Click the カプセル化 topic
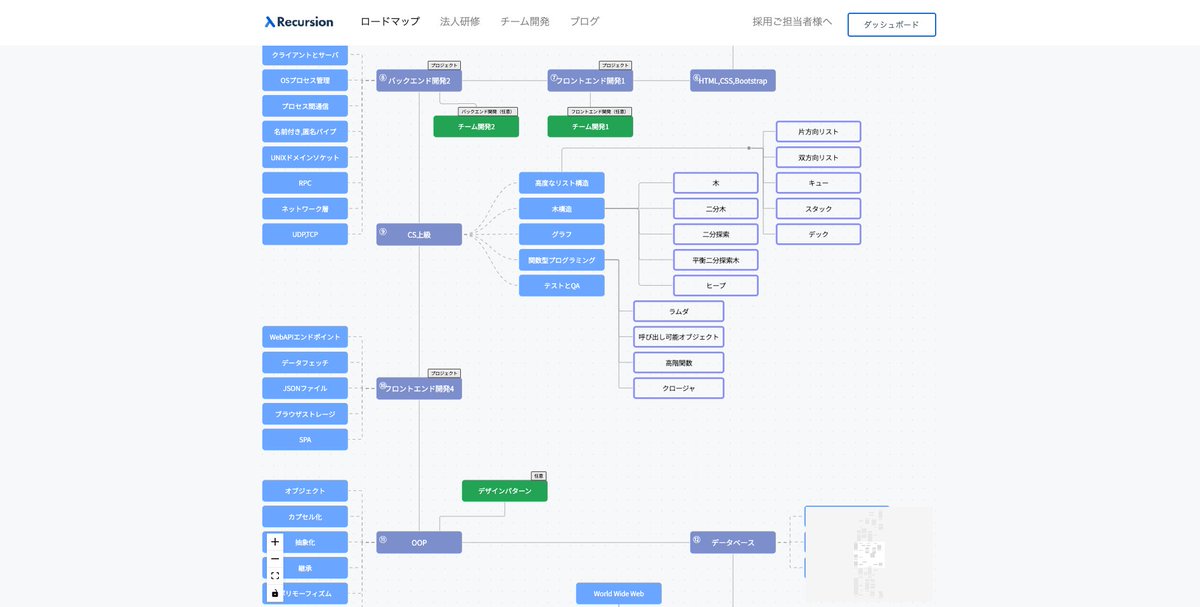Viewport: 1200px width, 607px height. click(x=305, y=517)
